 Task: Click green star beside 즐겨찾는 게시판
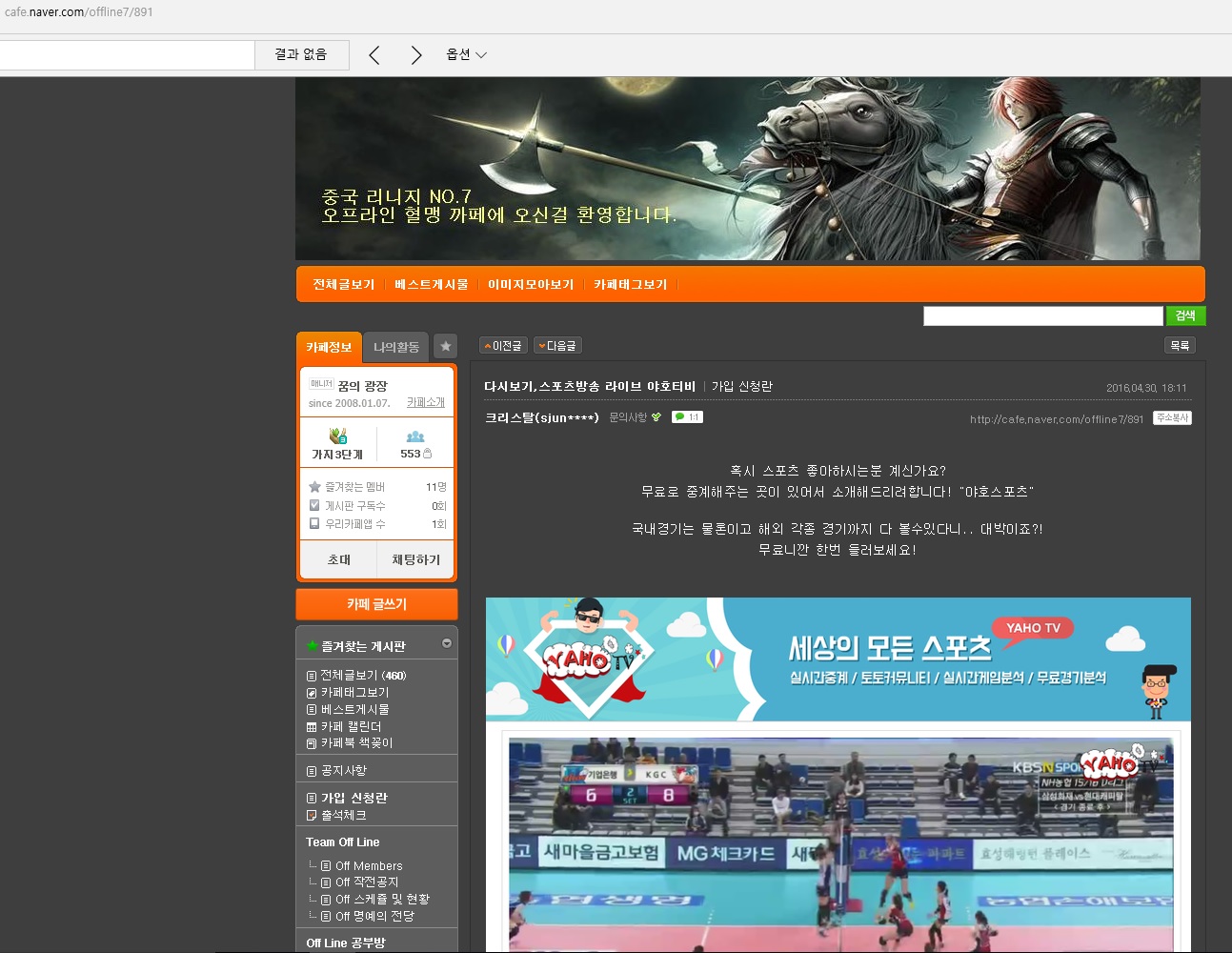click(312, 646)
